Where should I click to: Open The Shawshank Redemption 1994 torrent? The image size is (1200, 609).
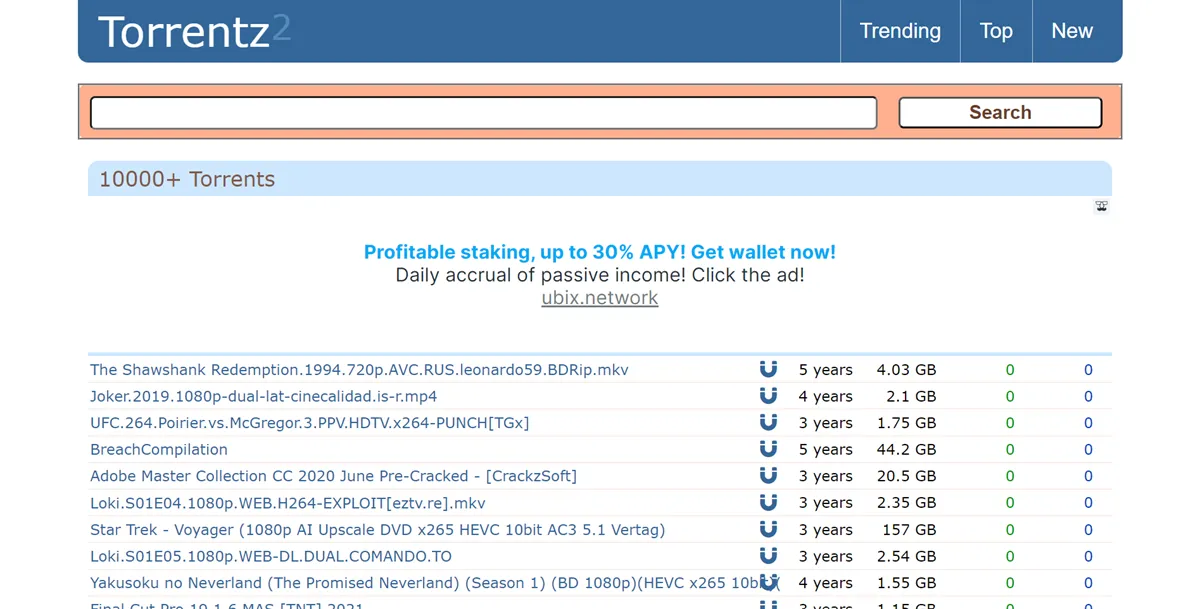click(x=359, y=370)
